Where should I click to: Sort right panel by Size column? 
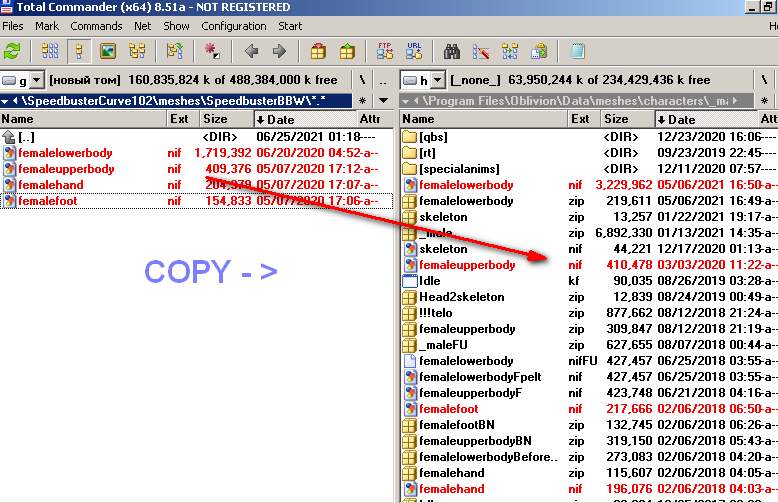pyautogui.click(x=628, y=119)
